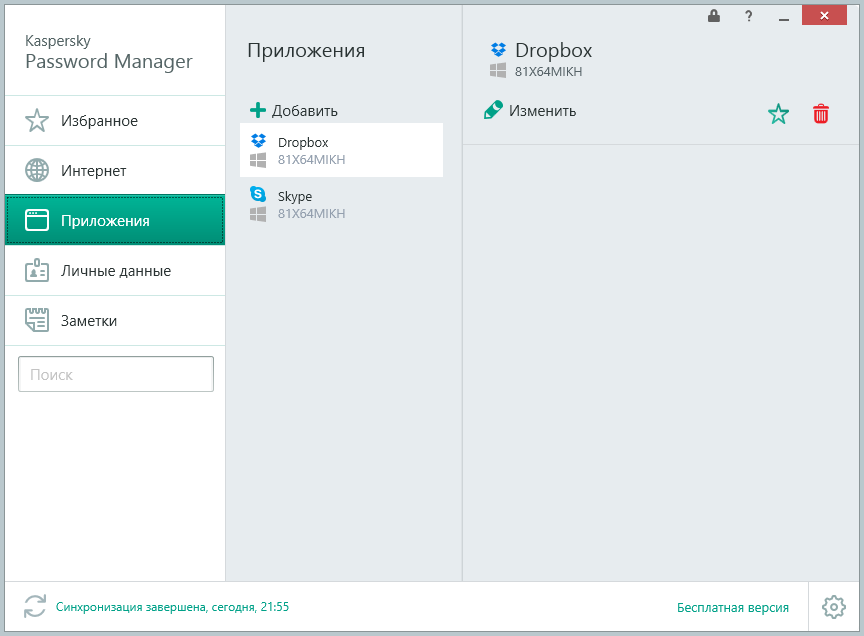Click the Dropbox logo in the list
Viewport: 864px width, 636px height.
click(258, 141)
